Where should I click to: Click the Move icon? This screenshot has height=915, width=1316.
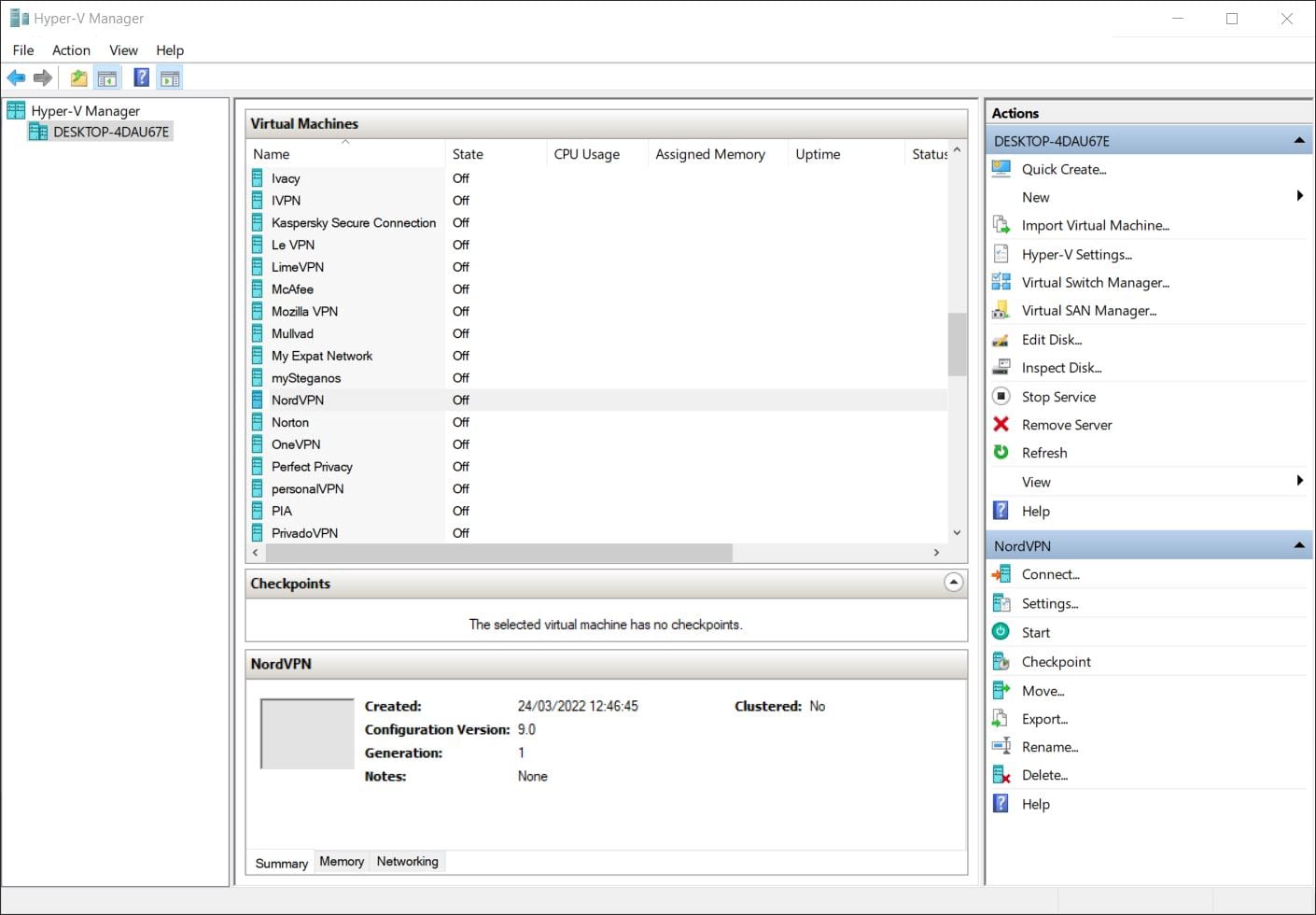pyautogui.click(x=1001, y=691)
